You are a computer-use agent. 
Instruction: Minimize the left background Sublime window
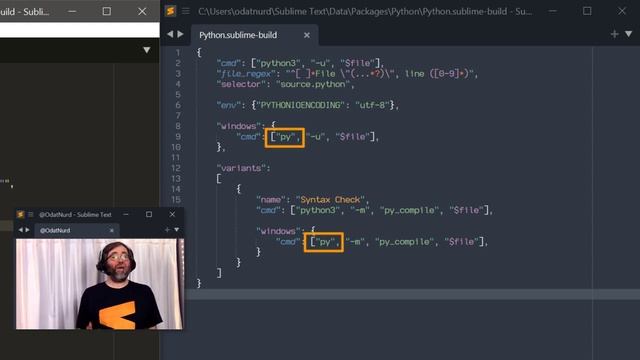[x=72, y=11]
